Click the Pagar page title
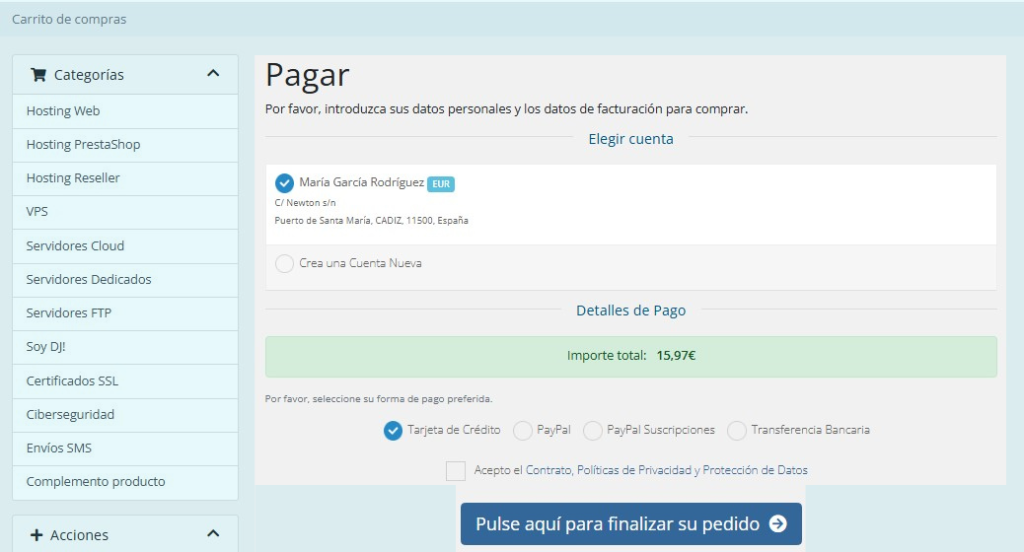Image resolution: width=1024 pixels, height=552 pixels. 308,76
